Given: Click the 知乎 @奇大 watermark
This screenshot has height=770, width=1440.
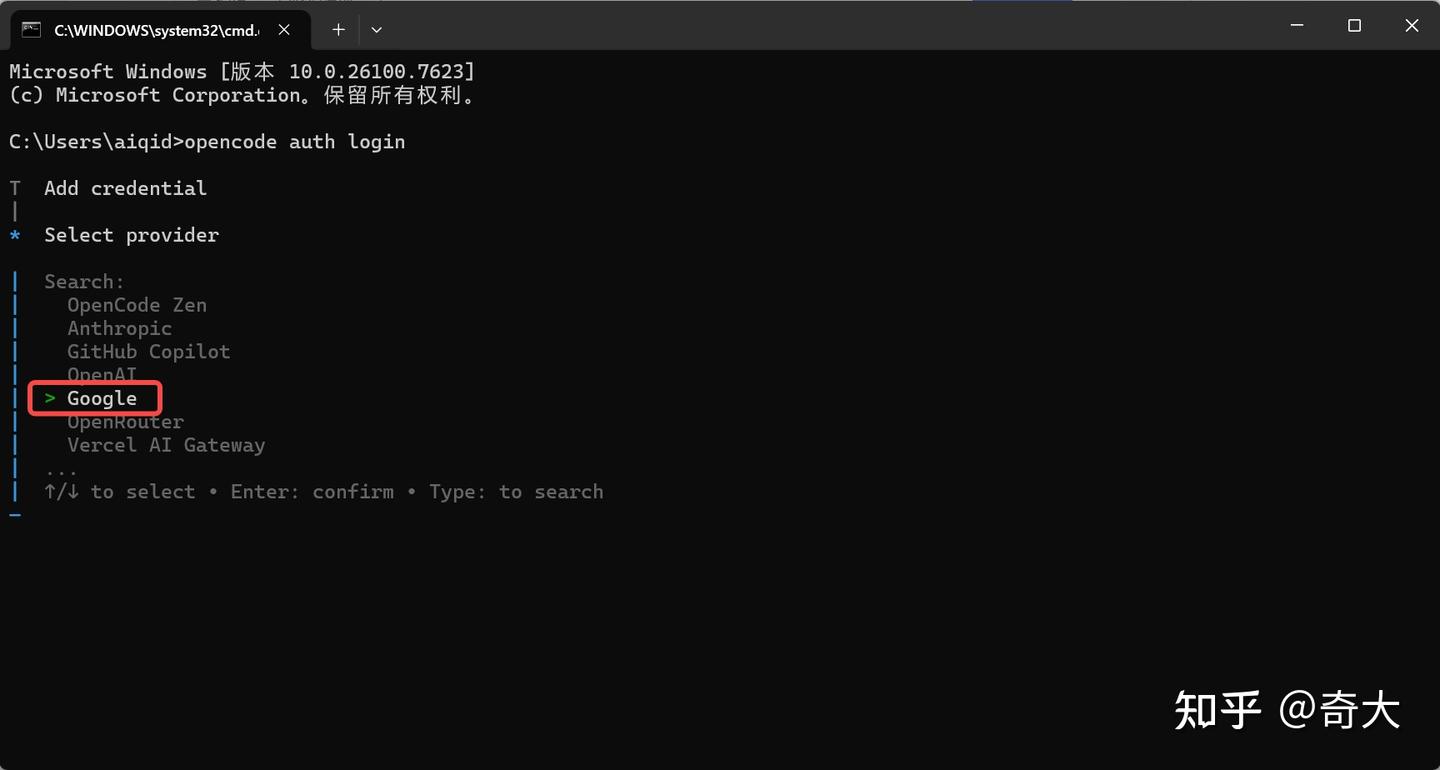Looking at the screenshot, I should [1288, 710].
